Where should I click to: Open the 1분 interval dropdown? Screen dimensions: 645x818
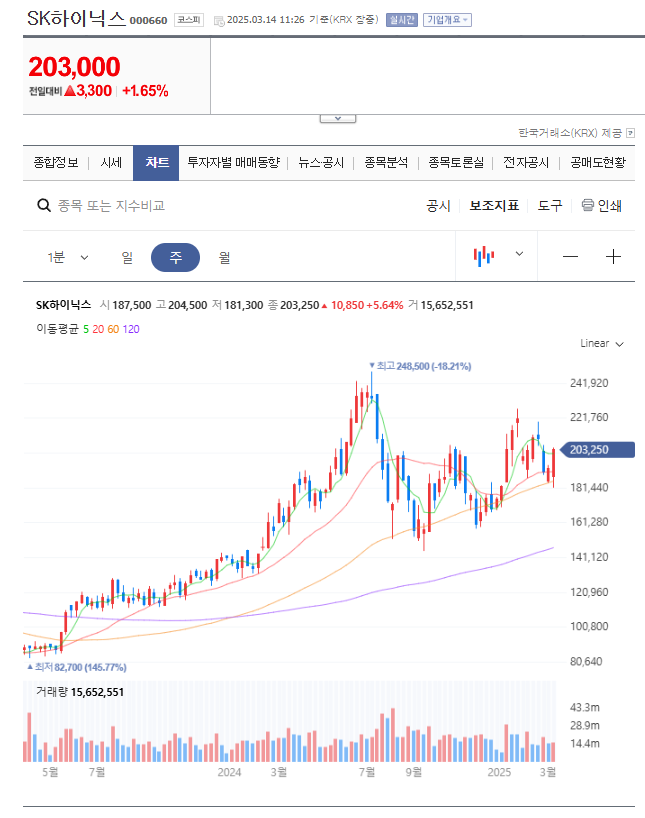click(x=68, y=257)
